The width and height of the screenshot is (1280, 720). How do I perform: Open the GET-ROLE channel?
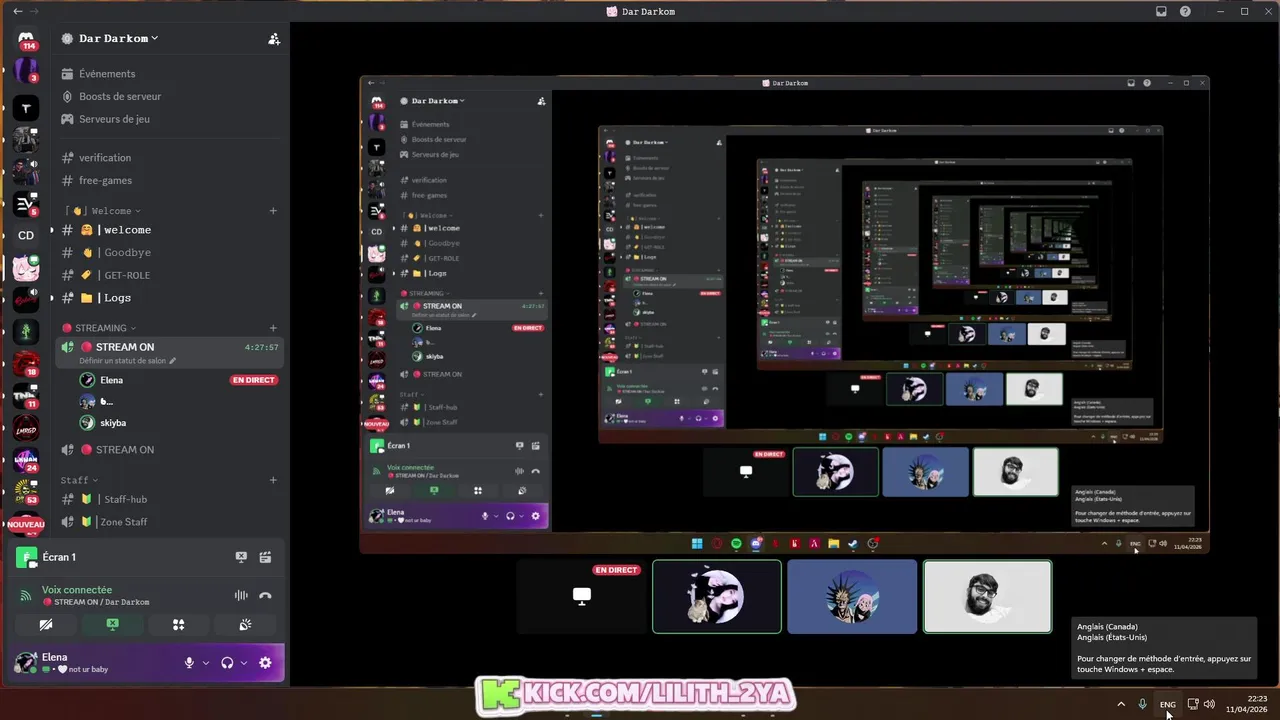170,275
